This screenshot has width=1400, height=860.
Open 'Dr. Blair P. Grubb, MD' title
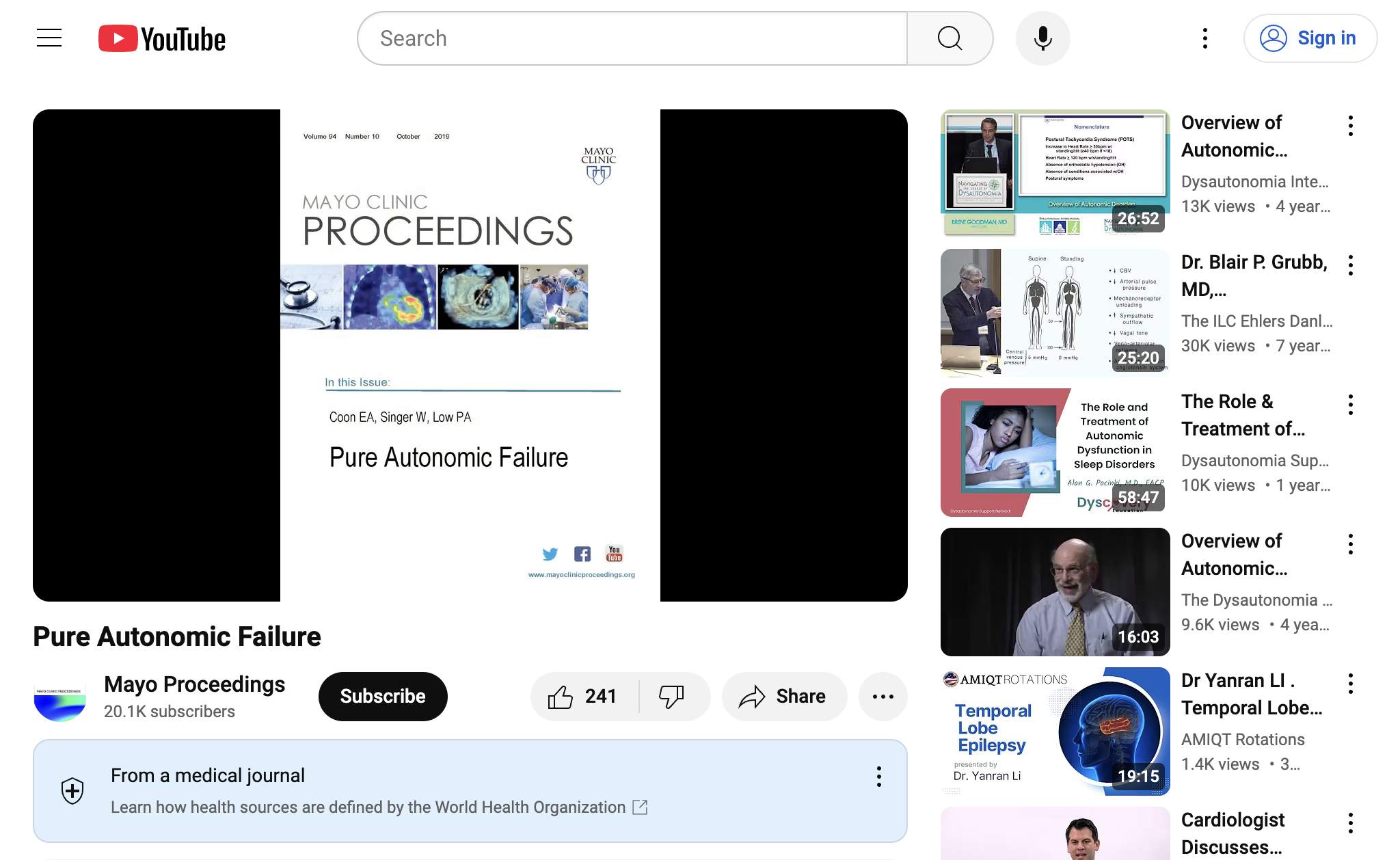[1254, 276]
